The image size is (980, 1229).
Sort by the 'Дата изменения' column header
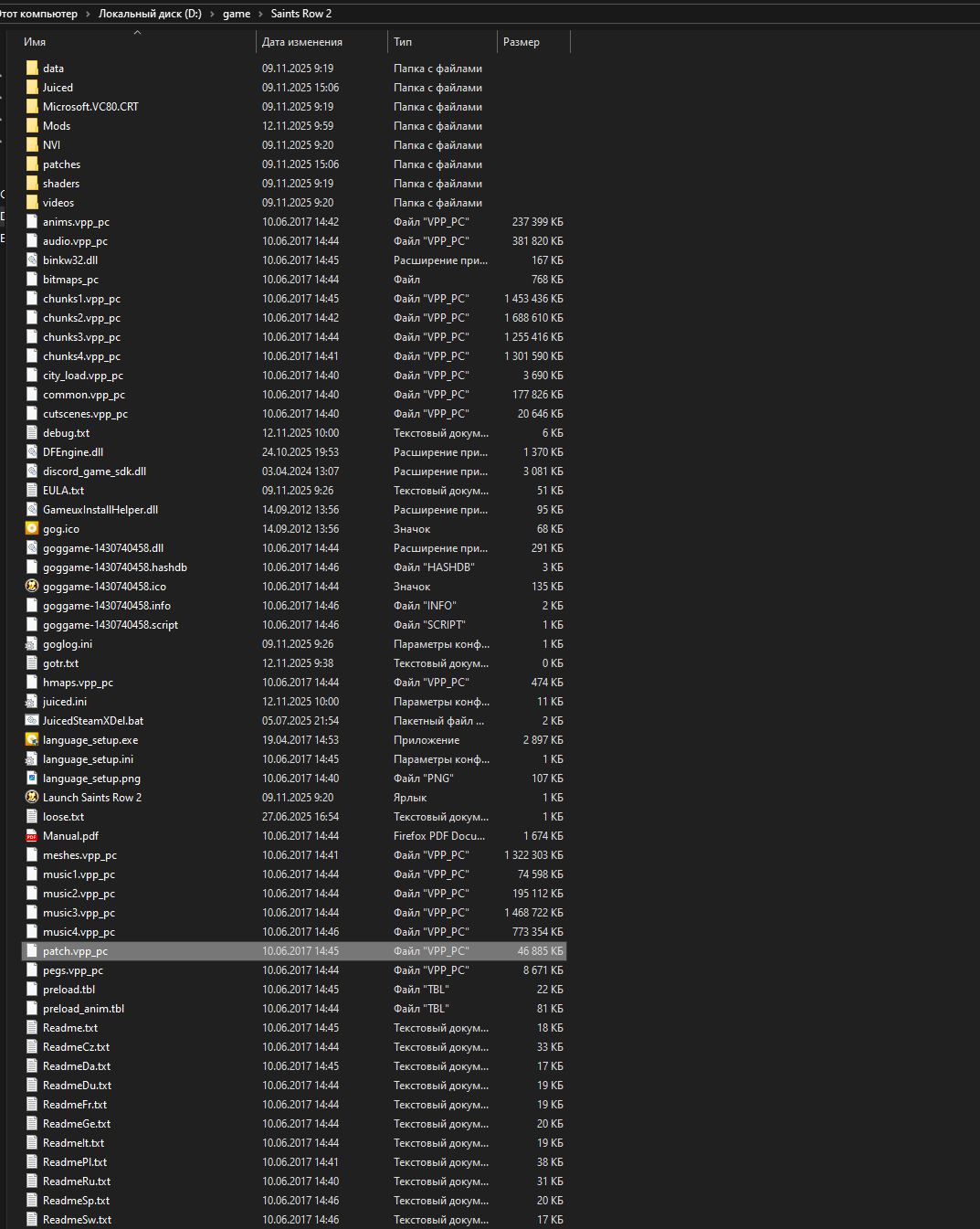click(302, 42)
